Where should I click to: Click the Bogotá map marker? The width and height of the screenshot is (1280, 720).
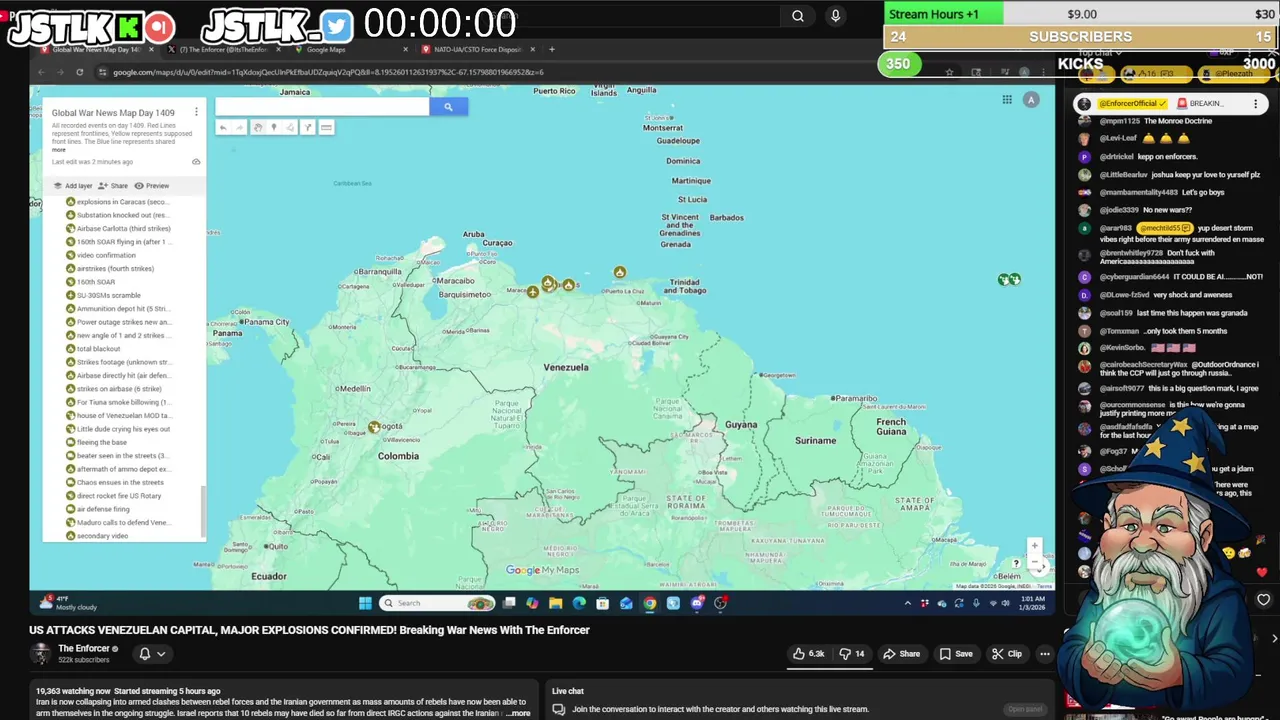[x=373, y=427]
